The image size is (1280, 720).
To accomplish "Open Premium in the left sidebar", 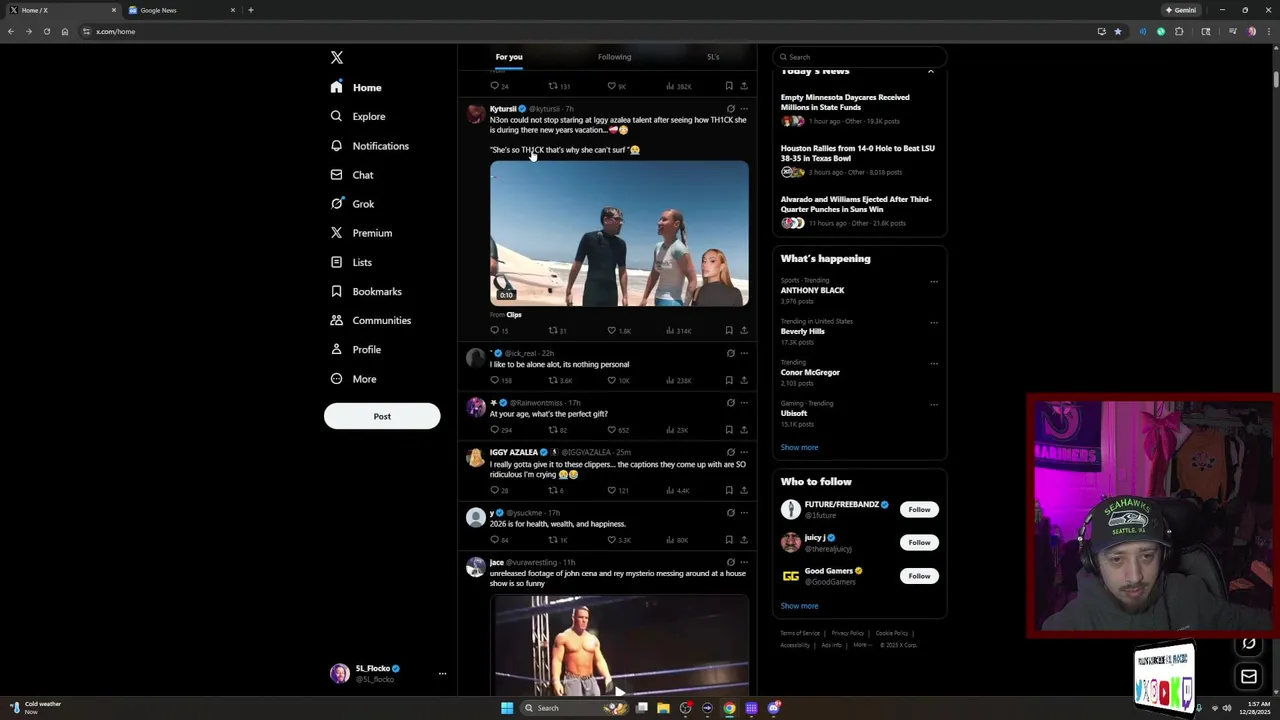I will (361, 233).
